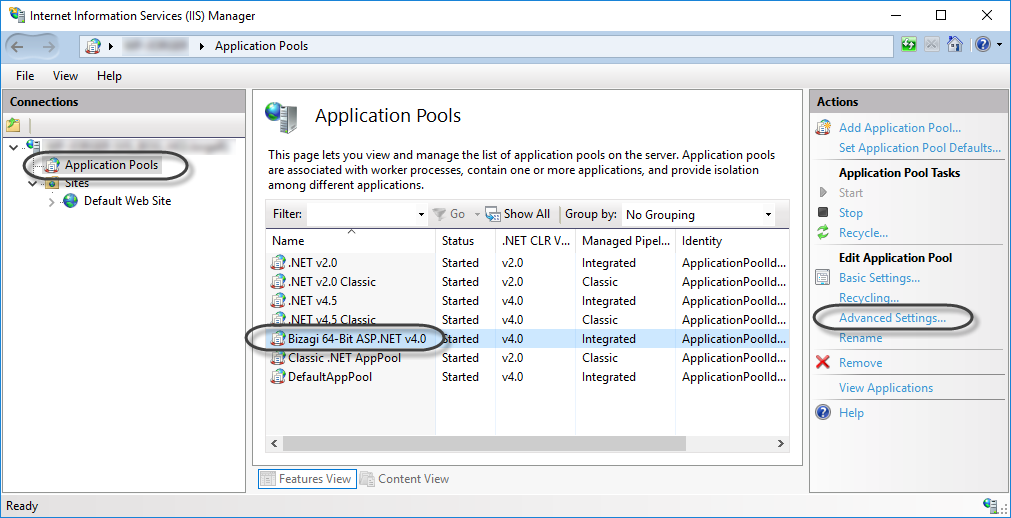
Task: Select Default Web Site in tree
Action: 128,201
